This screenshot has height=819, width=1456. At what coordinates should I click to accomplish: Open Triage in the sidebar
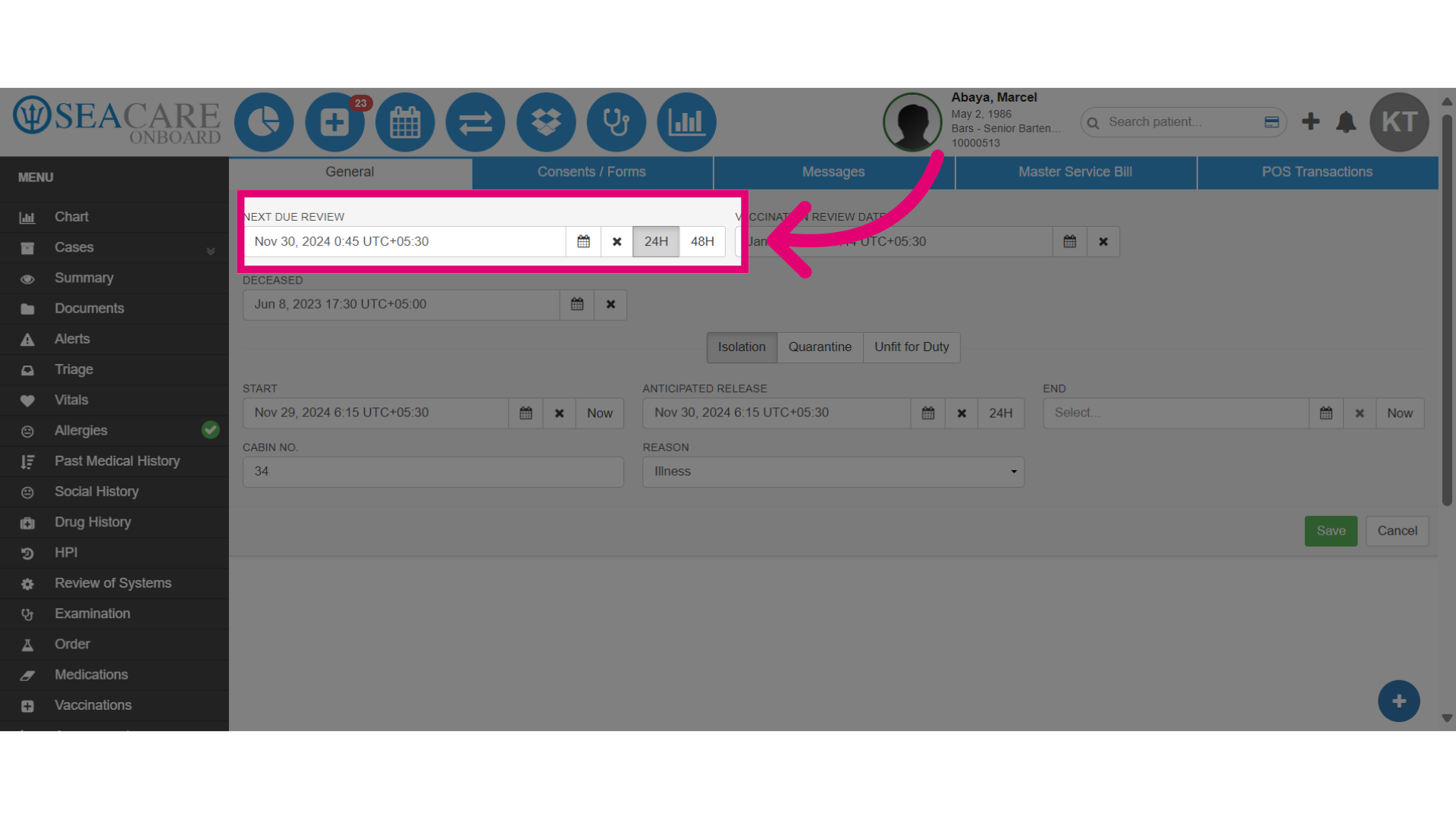[x=114, y=369]
